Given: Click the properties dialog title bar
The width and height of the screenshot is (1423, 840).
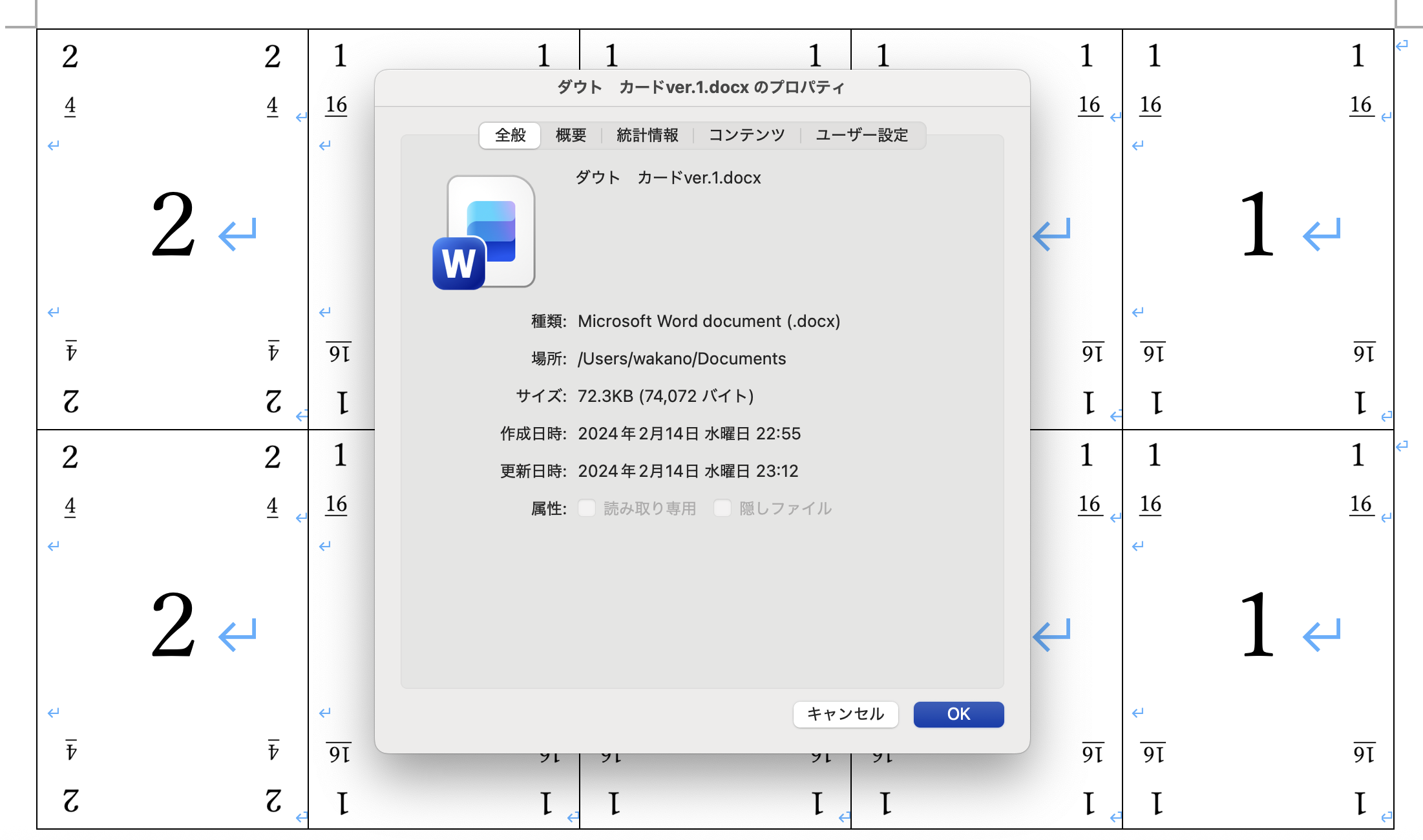Looking at the screenshot, I should (x=701, y=87).
